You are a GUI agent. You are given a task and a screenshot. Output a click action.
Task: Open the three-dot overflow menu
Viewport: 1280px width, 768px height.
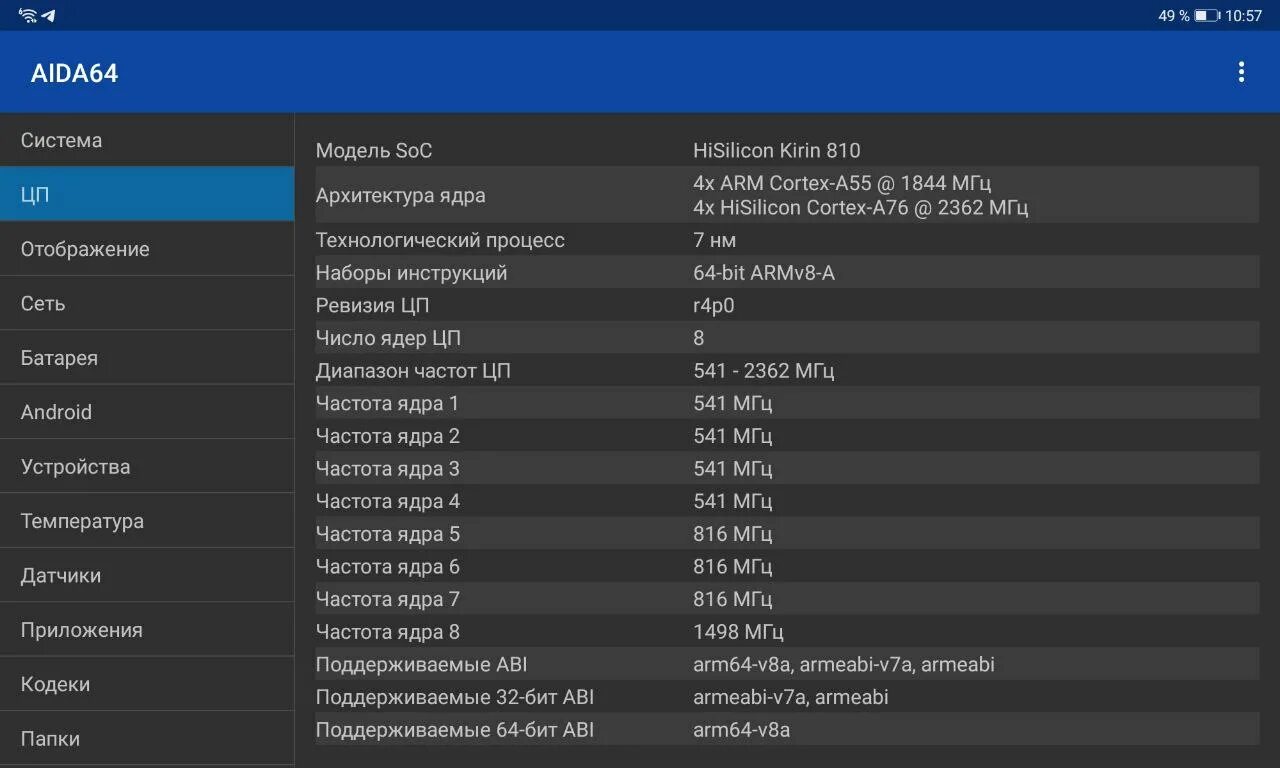(1241, 72)
